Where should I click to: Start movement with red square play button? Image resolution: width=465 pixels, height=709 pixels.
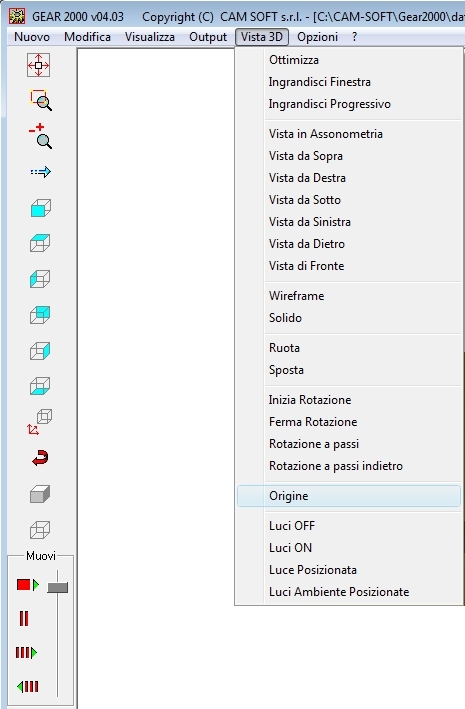(28, 585)
